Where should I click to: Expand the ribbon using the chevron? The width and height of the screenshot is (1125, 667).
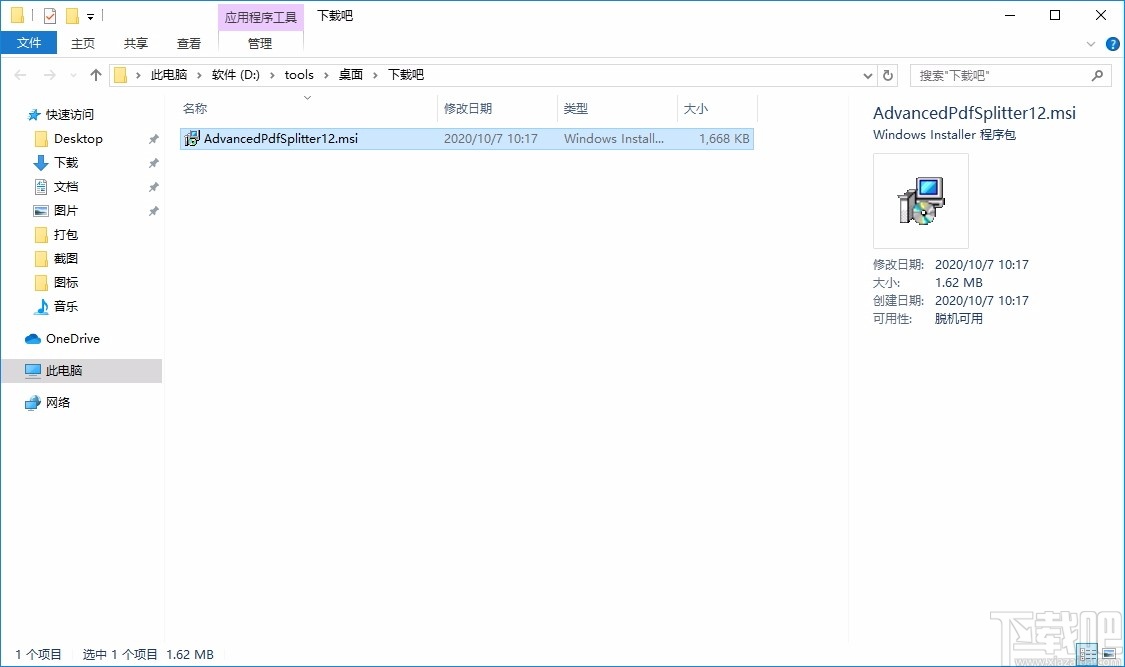pyautogui.click(x=1091, y=43)
